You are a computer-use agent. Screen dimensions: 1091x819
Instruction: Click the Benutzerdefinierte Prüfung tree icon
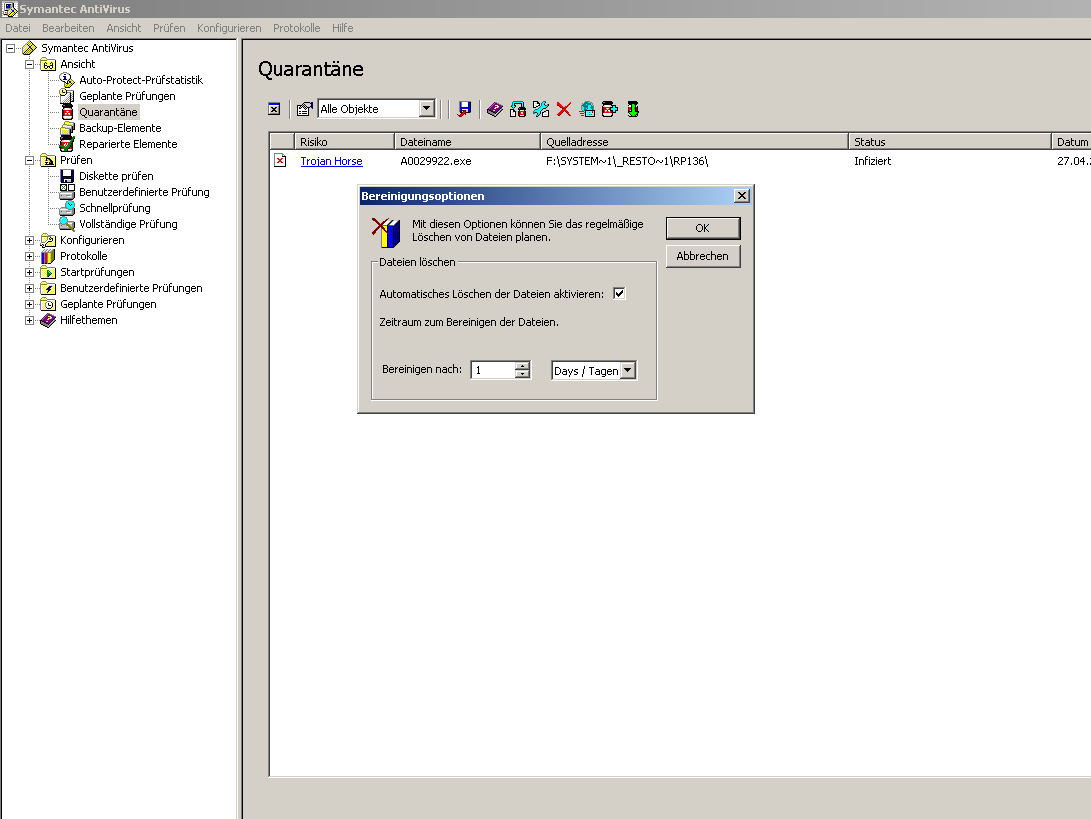pos(67,192)
